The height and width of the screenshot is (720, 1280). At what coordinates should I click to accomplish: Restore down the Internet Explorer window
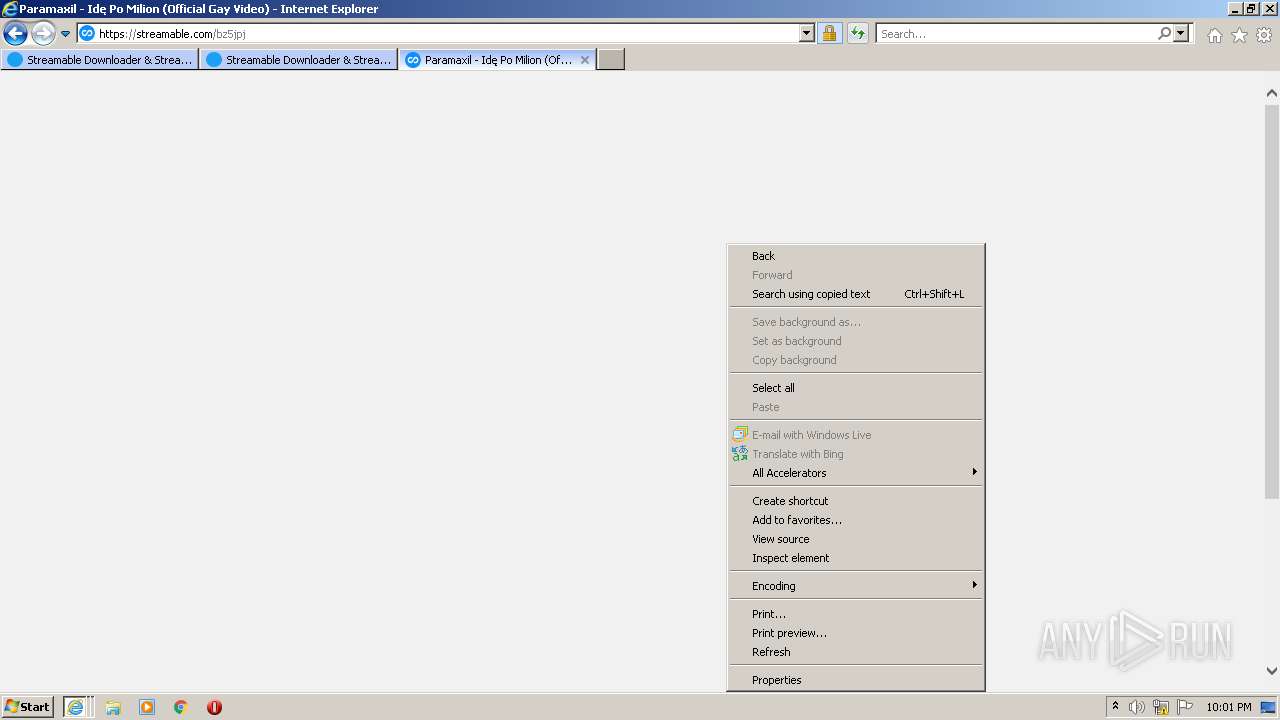(1251, 9)
